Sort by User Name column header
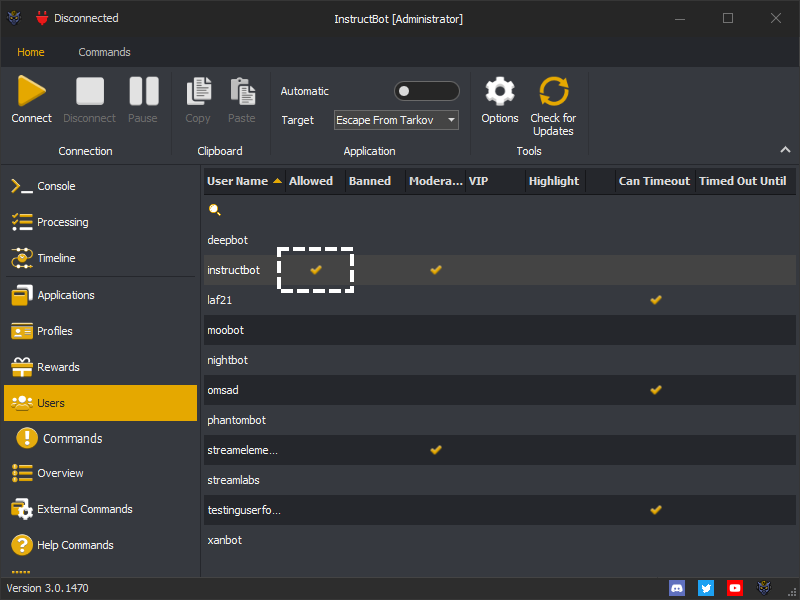This screenshot has width=800, height=600. pos(244,181)
